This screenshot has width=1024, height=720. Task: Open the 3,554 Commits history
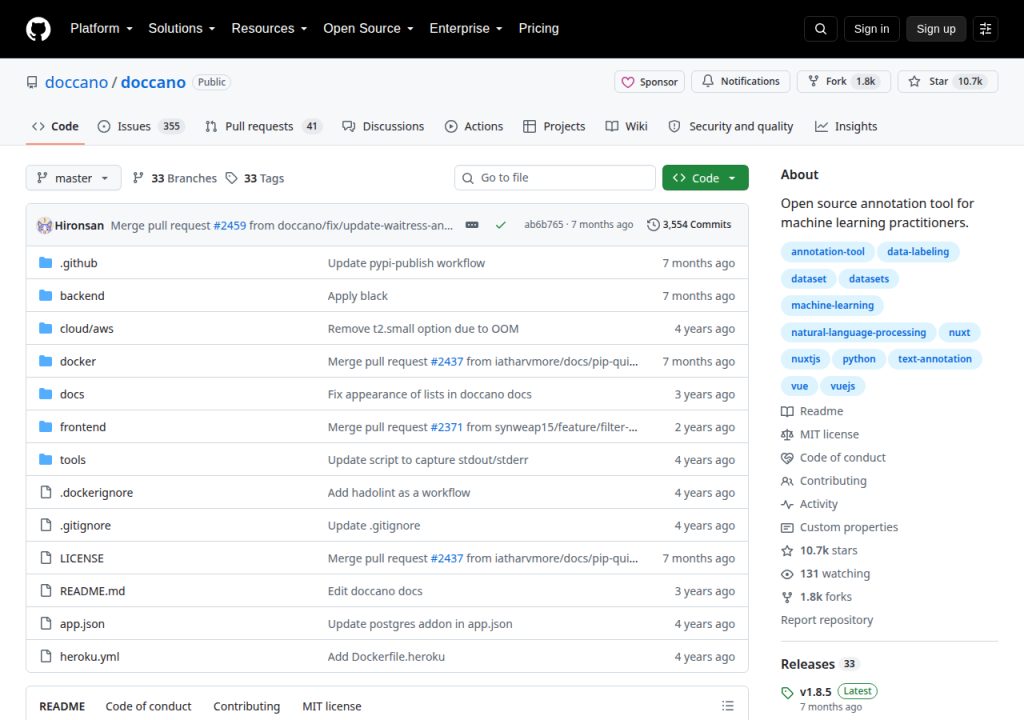[689, 225]
